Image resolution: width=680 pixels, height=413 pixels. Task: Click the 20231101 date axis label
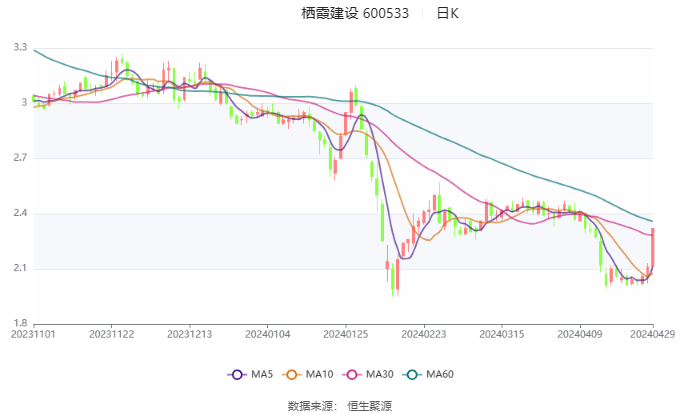click(x=33, y=334)
